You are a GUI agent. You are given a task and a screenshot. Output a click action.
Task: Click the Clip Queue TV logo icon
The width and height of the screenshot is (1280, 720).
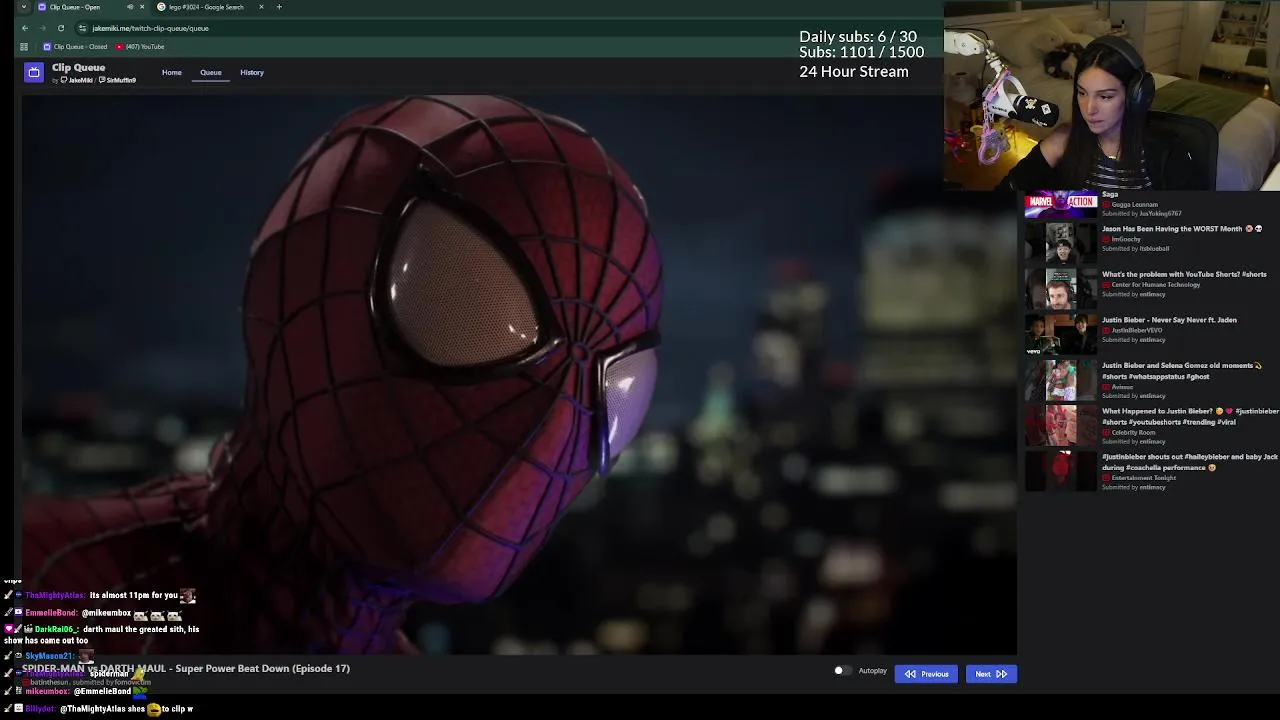pos(34,72)
